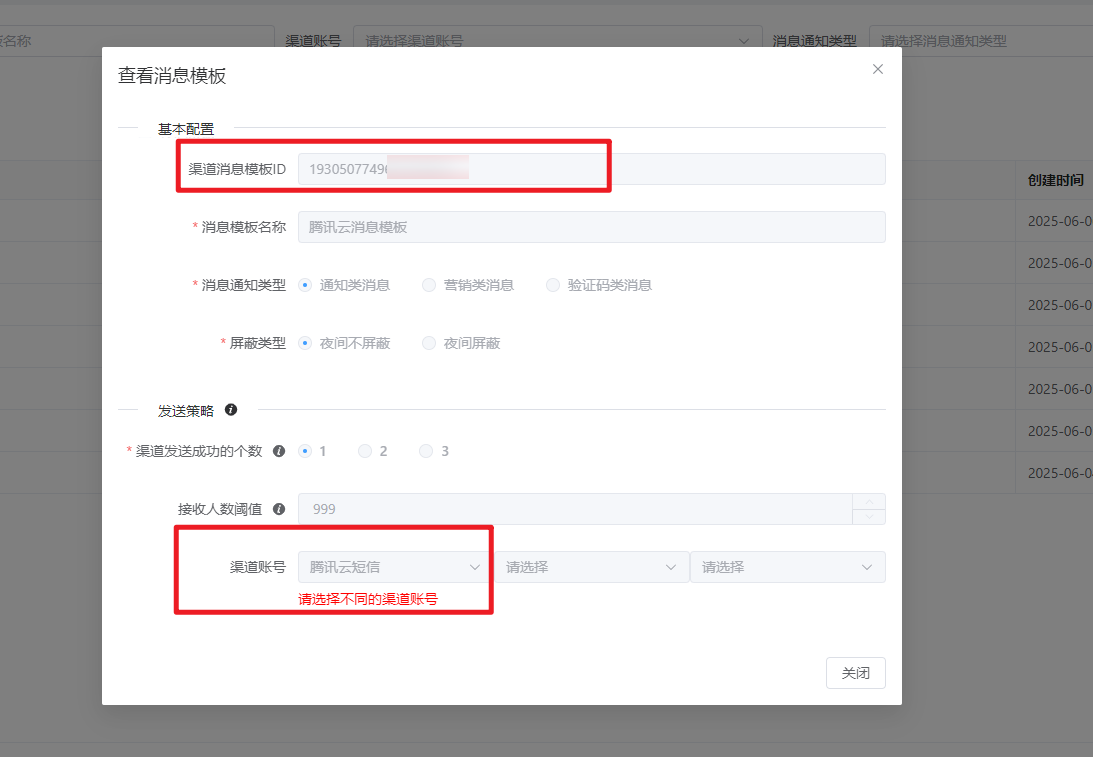Click info icon beside 接收人数阈值
1093x757 pixels.
coord(279,509)
